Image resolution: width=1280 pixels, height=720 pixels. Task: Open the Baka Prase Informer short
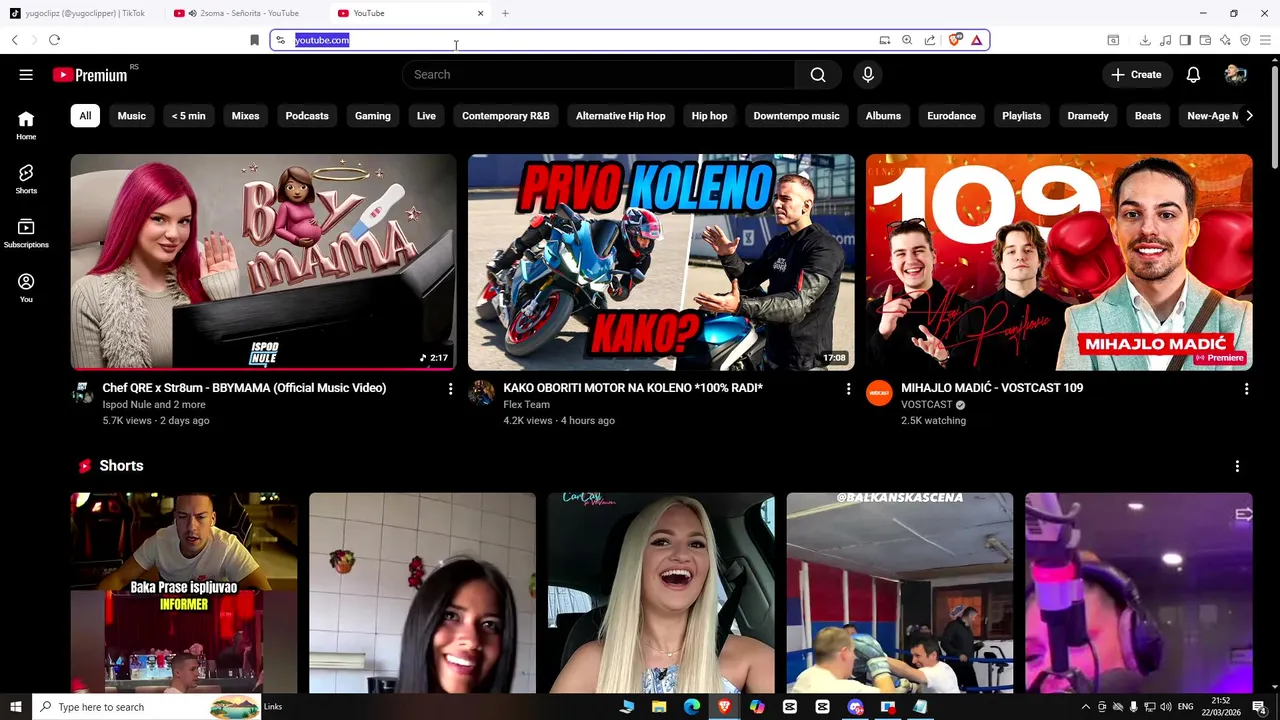[184, 592]
